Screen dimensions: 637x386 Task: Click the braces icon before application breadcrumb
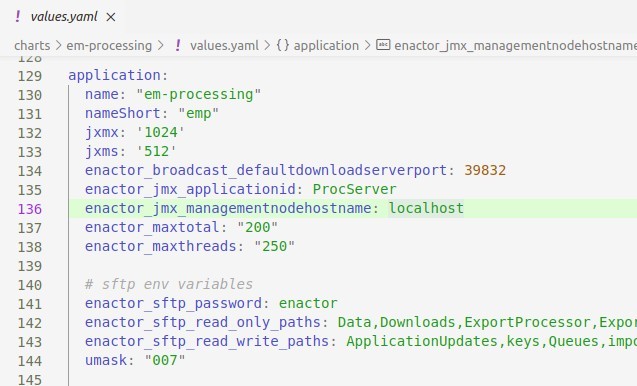(x=283, y=45)
